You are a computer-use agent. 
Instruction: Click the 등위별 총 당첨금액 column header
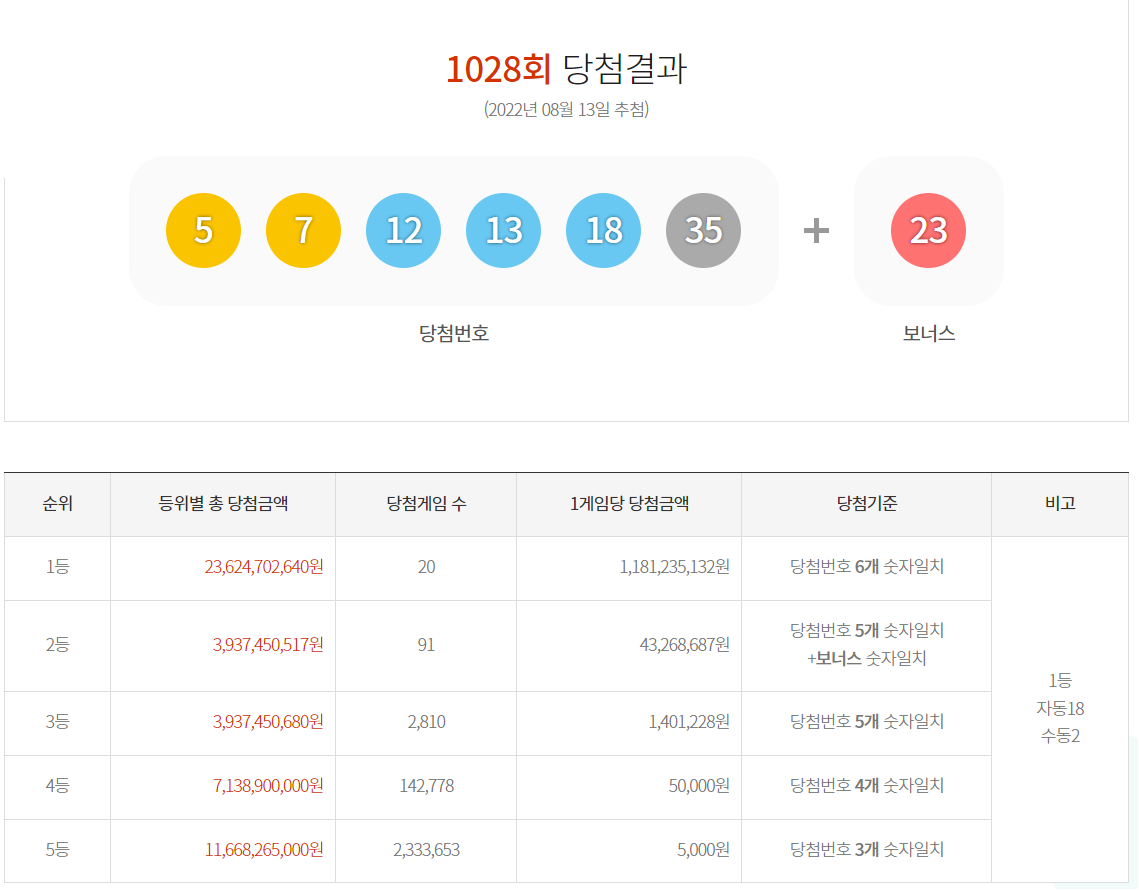(x=223, y=504)
